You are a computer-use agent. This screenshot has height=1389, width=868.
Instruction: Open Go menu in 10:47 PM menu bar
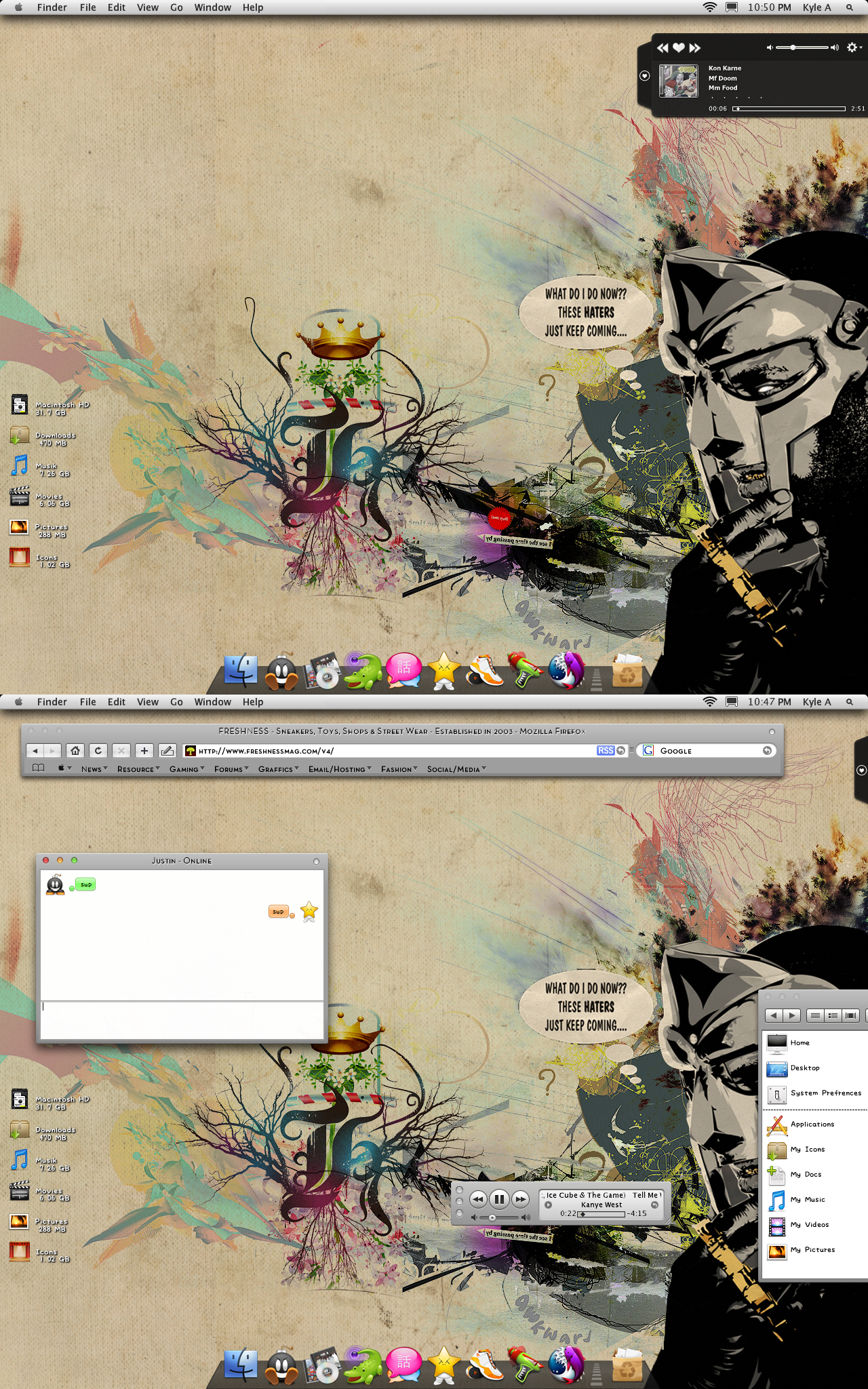[176, 702]
